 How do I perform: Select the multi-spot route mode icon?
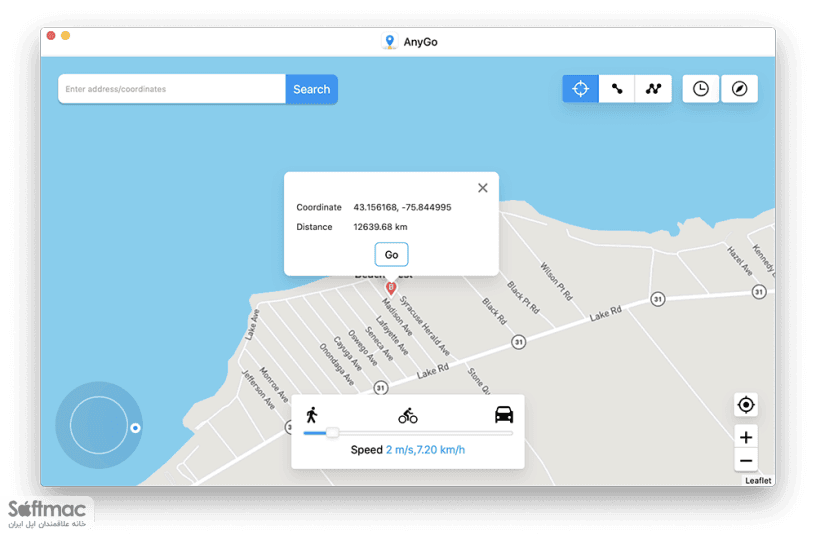point(653,89)
